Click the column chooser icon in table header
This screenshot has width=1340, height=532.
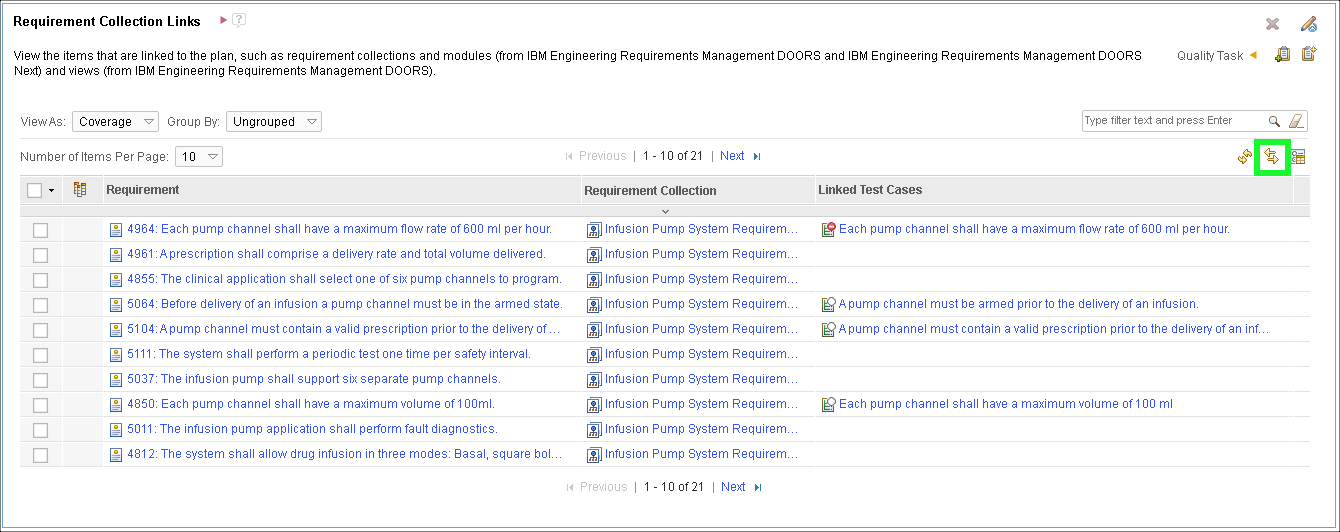(80, 189)
